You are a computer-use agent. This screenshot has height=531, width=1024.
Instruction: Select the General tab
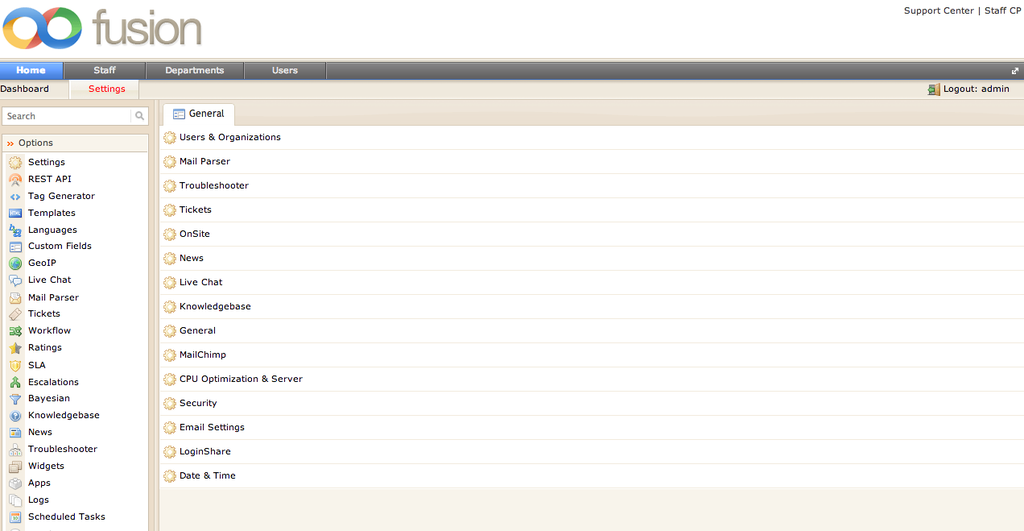click(x=199, y=114)
